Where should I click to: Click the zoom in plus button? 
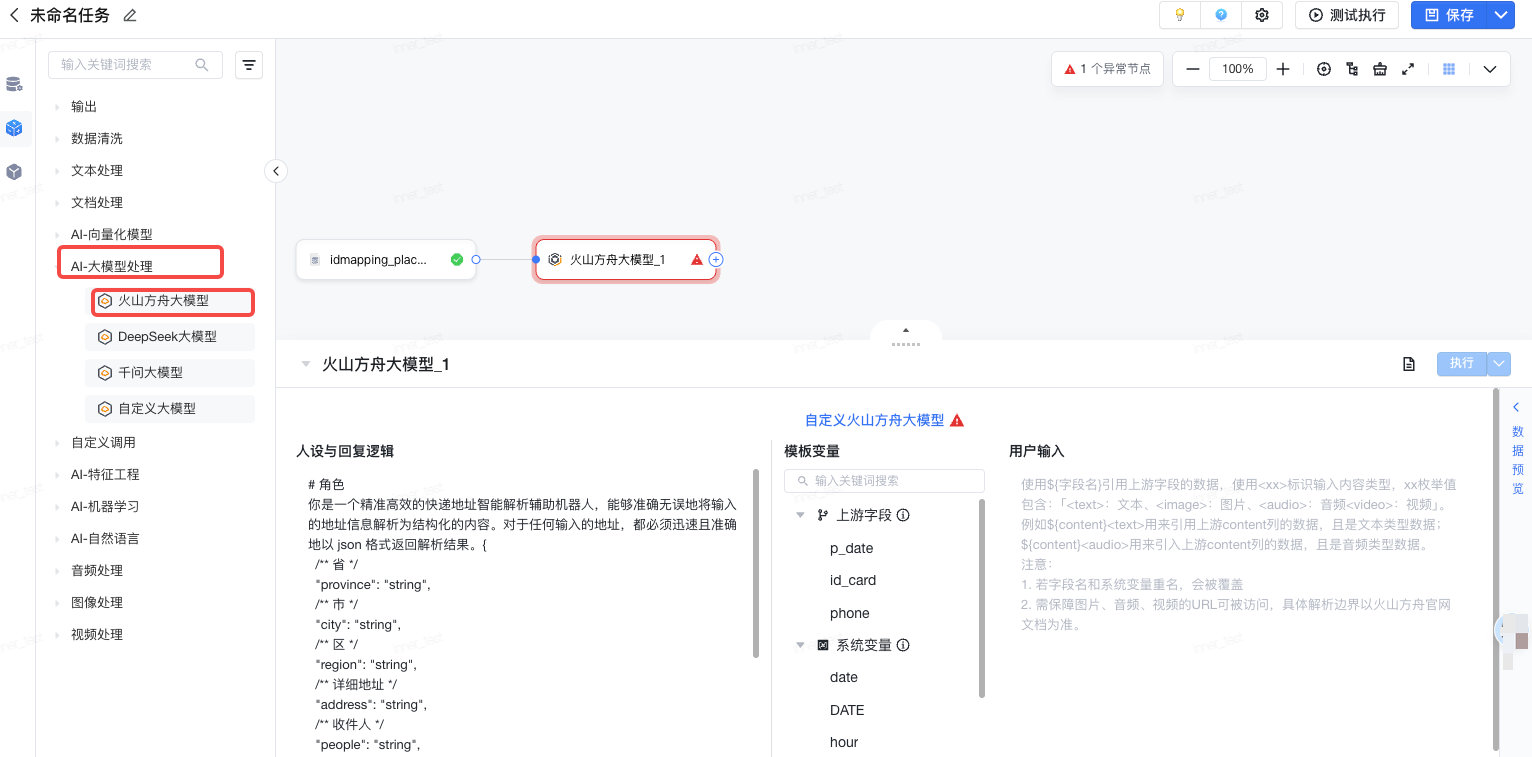[1283, 69]
